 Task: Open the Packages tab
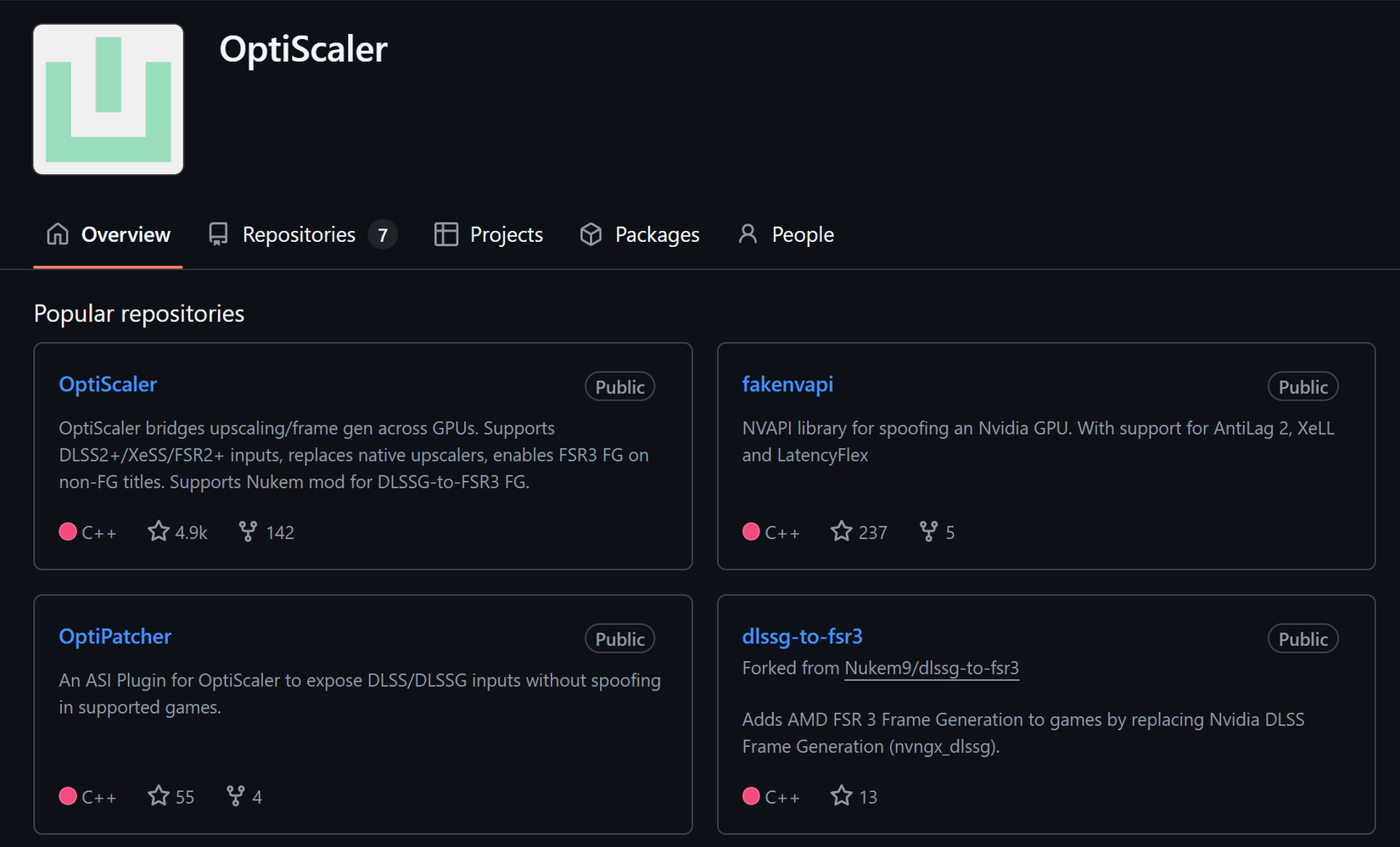(x=657, y=233)
